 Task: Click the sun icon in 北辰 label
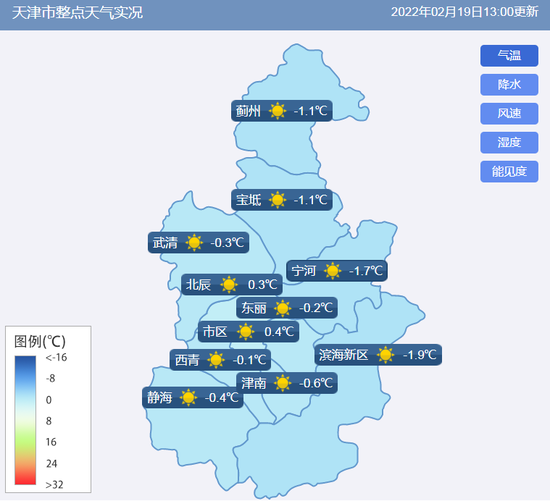click(x=229, y=285)
